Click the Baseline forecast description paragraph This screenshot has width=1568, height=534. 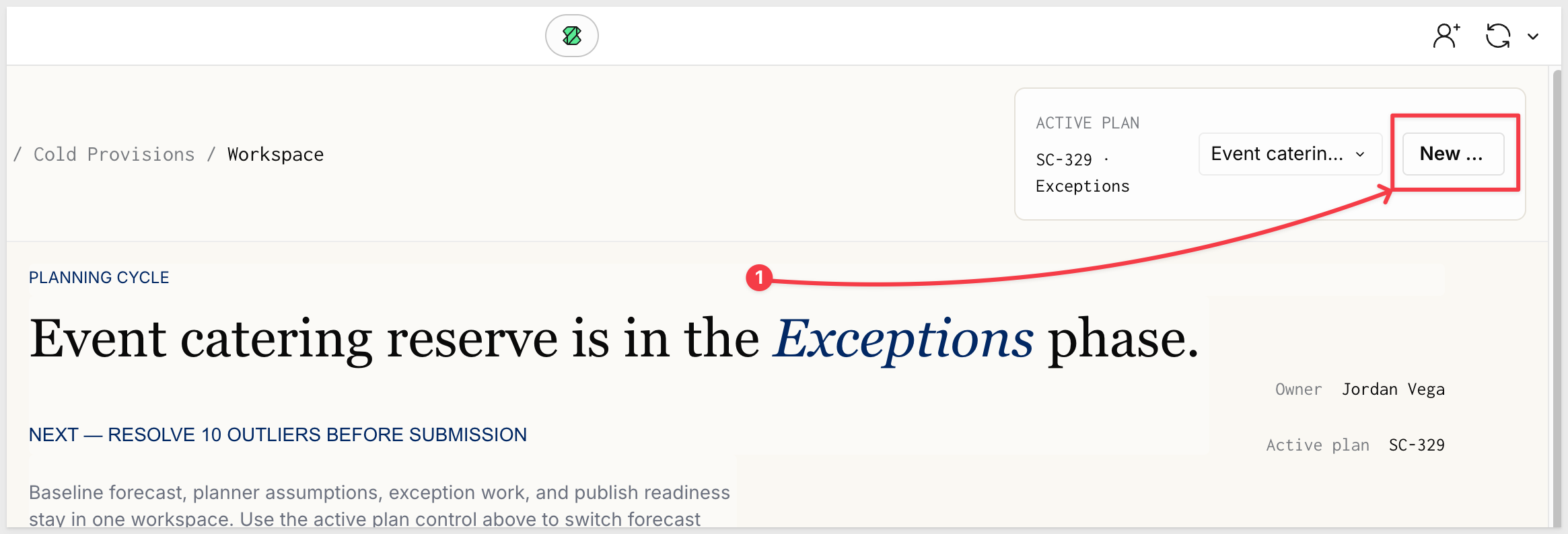[x=379, y=506]
